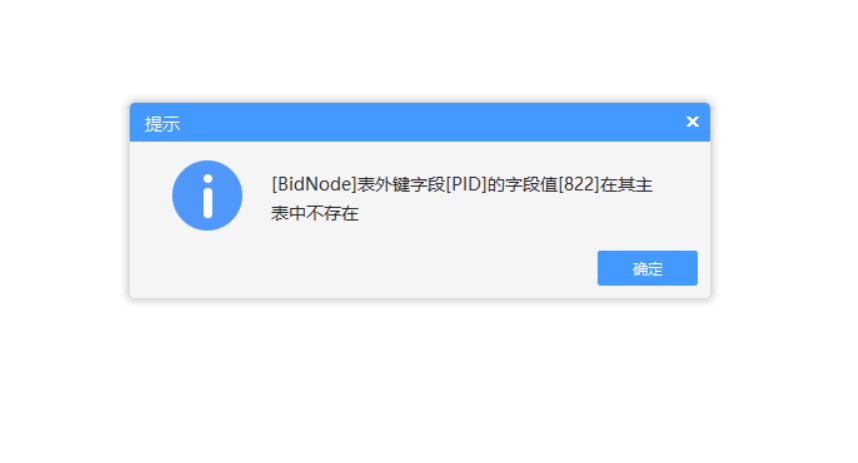Select the white letter i inside info icon
858x463 pixels.
point(207,196)
